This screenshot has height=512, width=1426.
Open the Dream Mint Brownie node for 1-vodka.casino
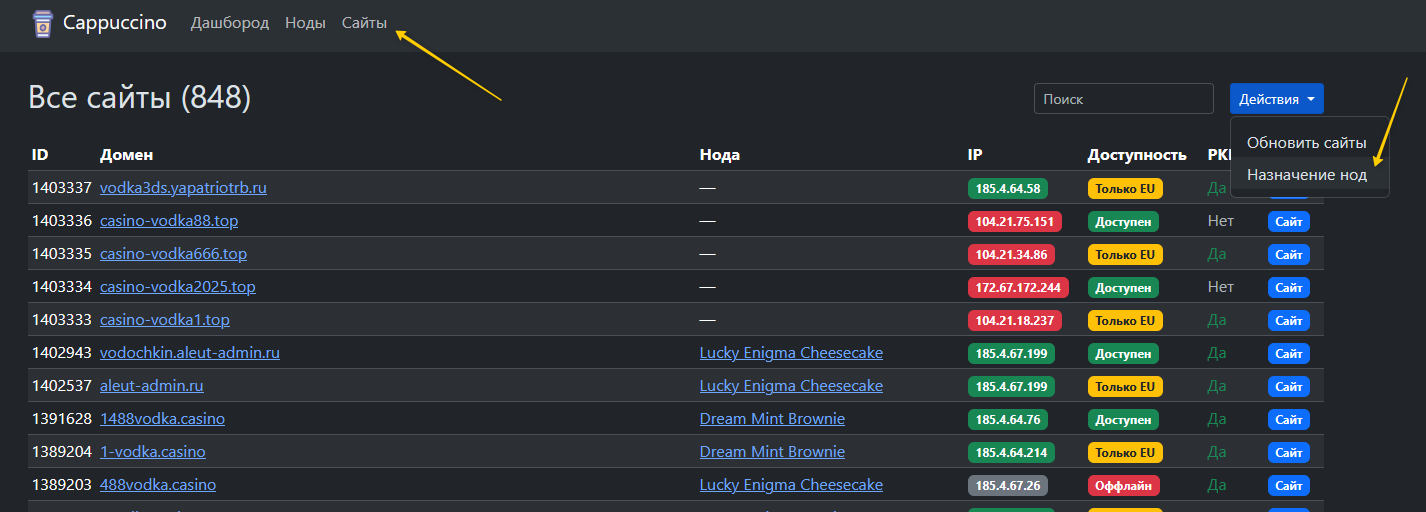coord(772,452)
